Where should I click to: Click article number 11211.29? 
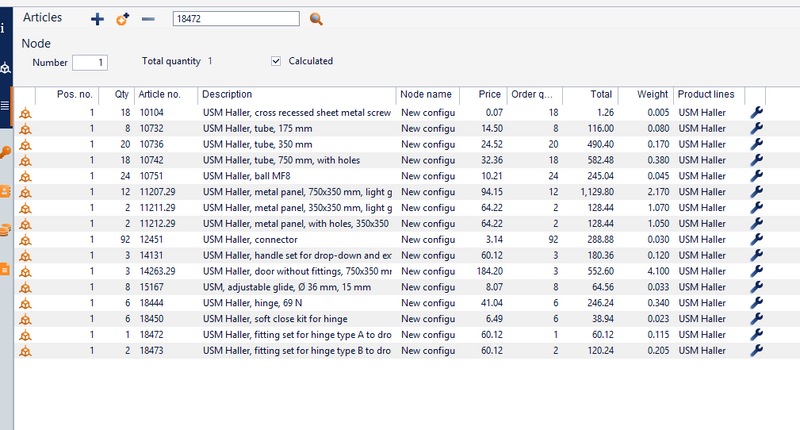pyautogui.click(x=158, y=208)
